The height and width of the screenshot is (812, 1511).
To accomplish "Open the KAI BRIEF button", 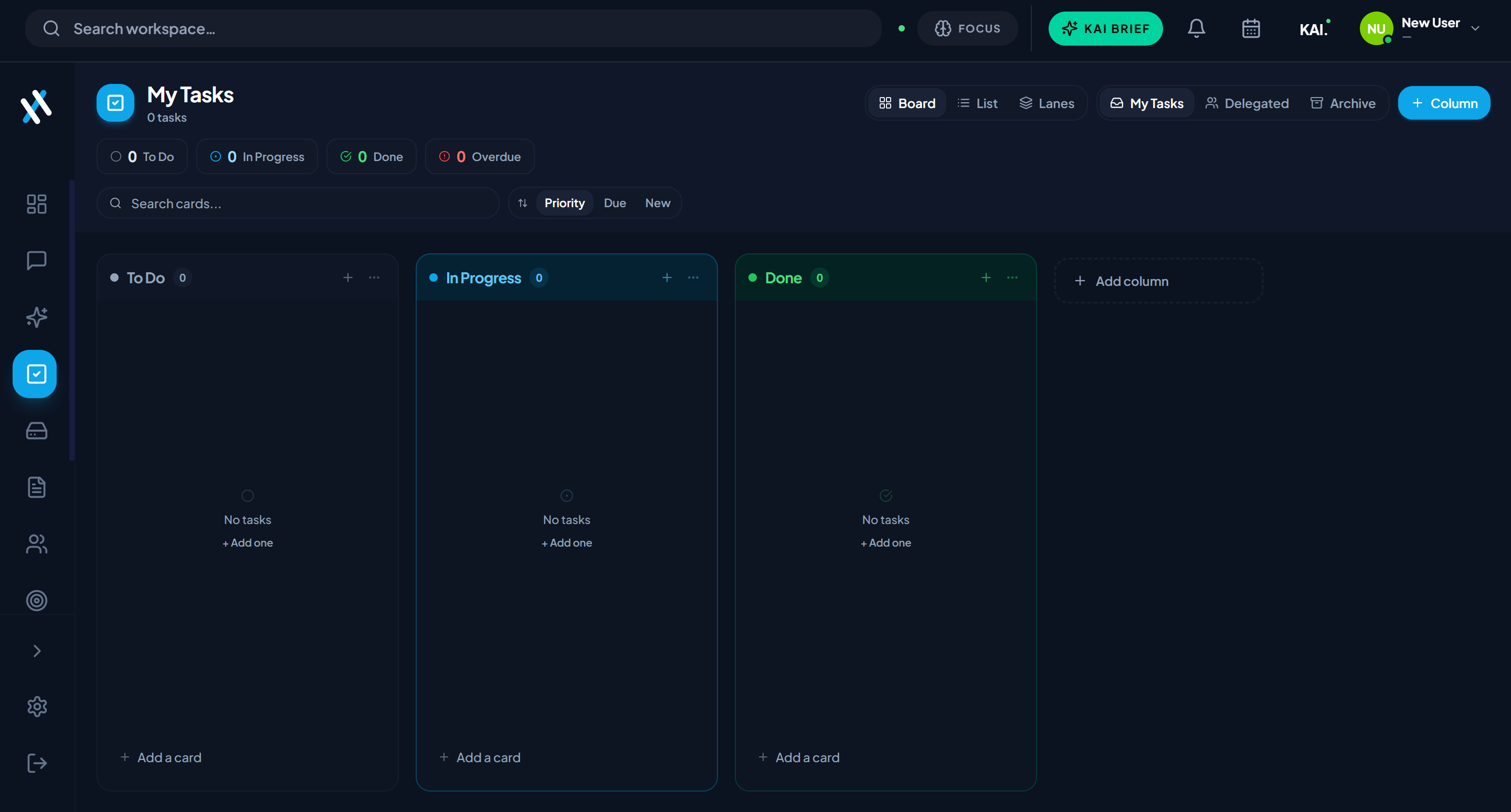I will [x=1105, y=28].
